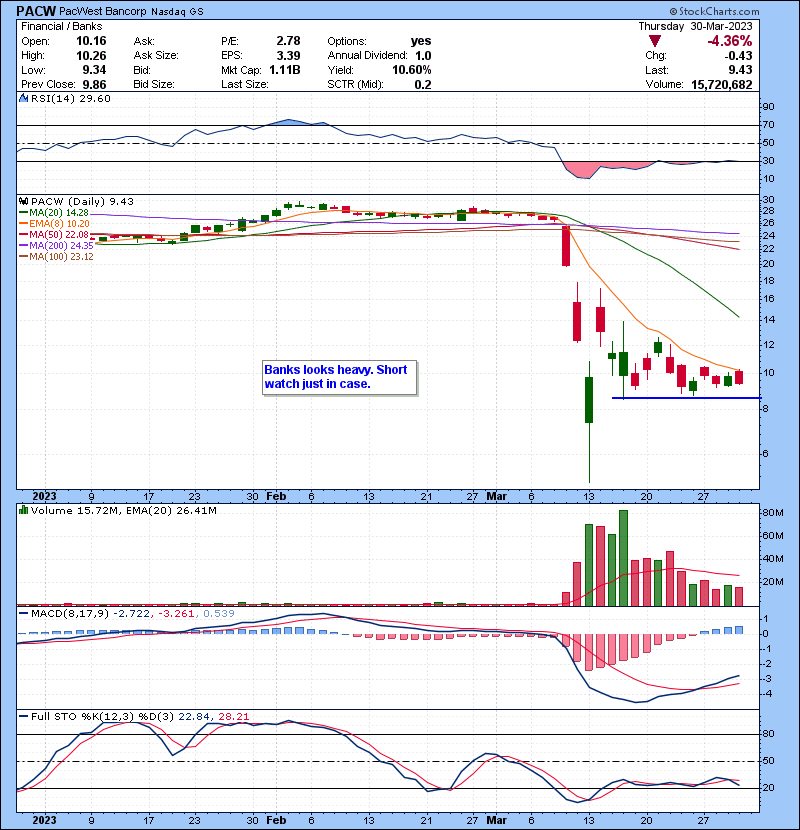Image resolution: width=800 pixels, height=830 pixels.
Task: Click the -4.36% percent change
Action: coord(730,41)
